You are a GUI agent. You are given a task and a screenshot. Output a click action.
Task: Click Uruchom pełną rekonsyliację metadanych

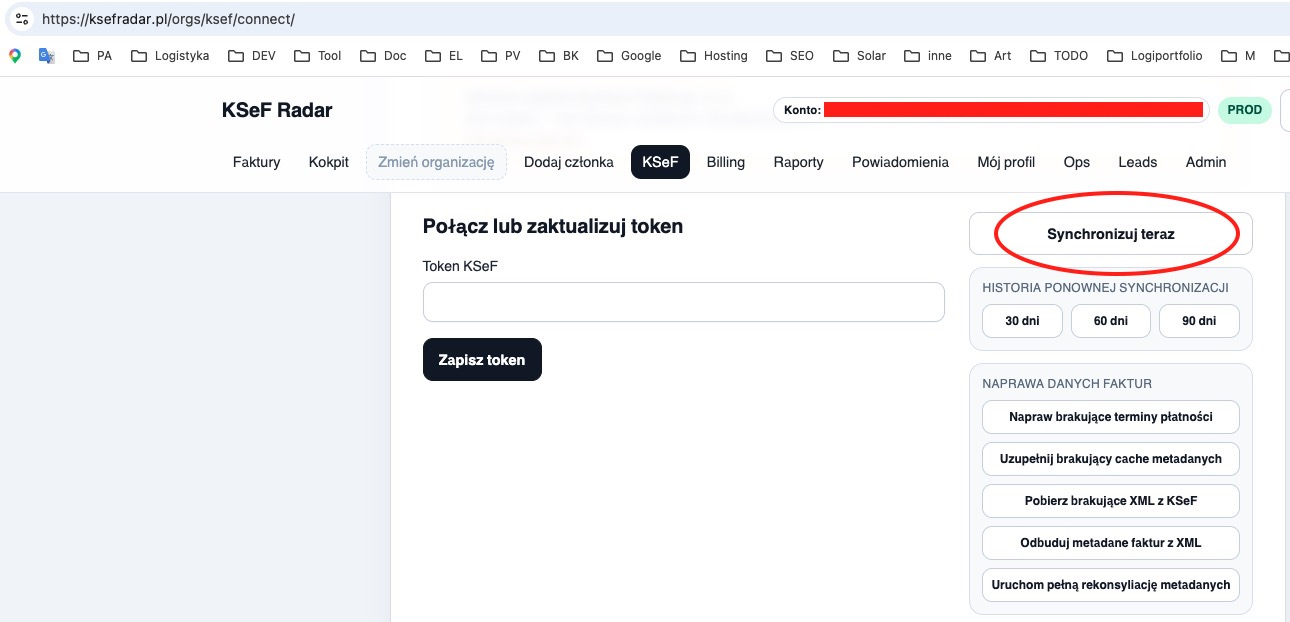coord(1110,584)
